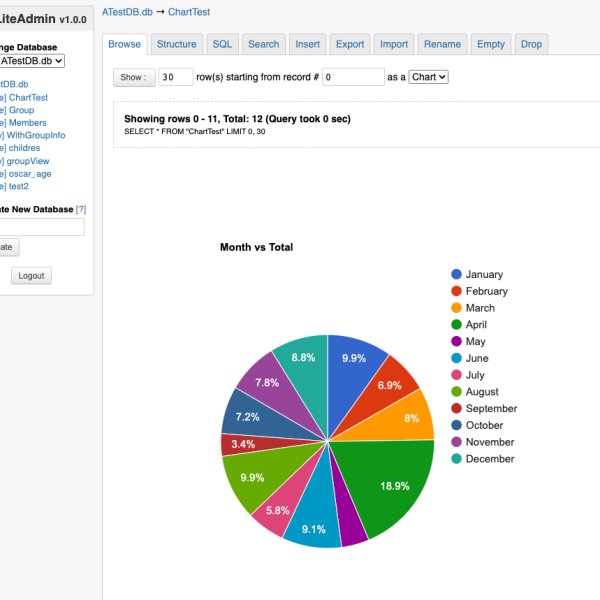Open the ATestDB.db database dropdown
The width and height of the screenshot is (600, 600).
coord(32,61)
